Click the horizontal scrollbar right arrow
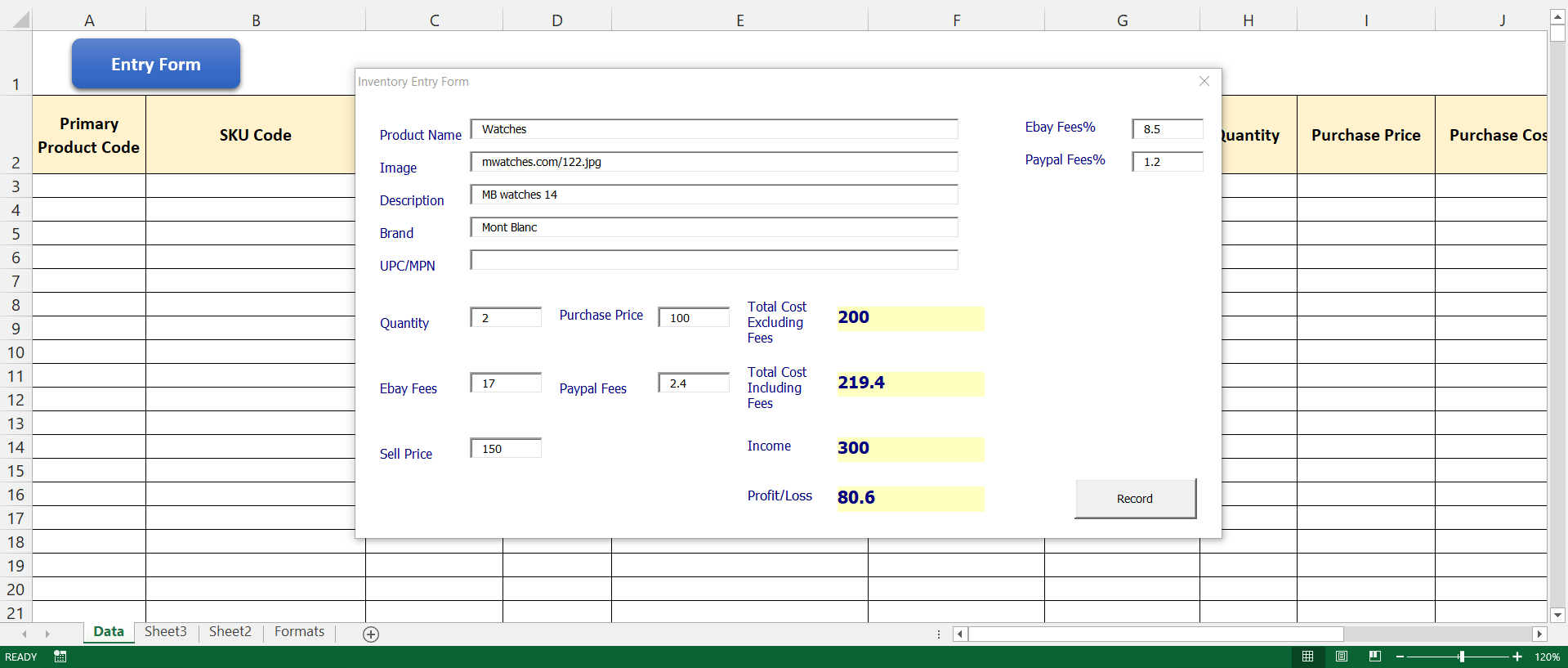The height and width of the screenshot is (668, 1568). [1539, 634]
